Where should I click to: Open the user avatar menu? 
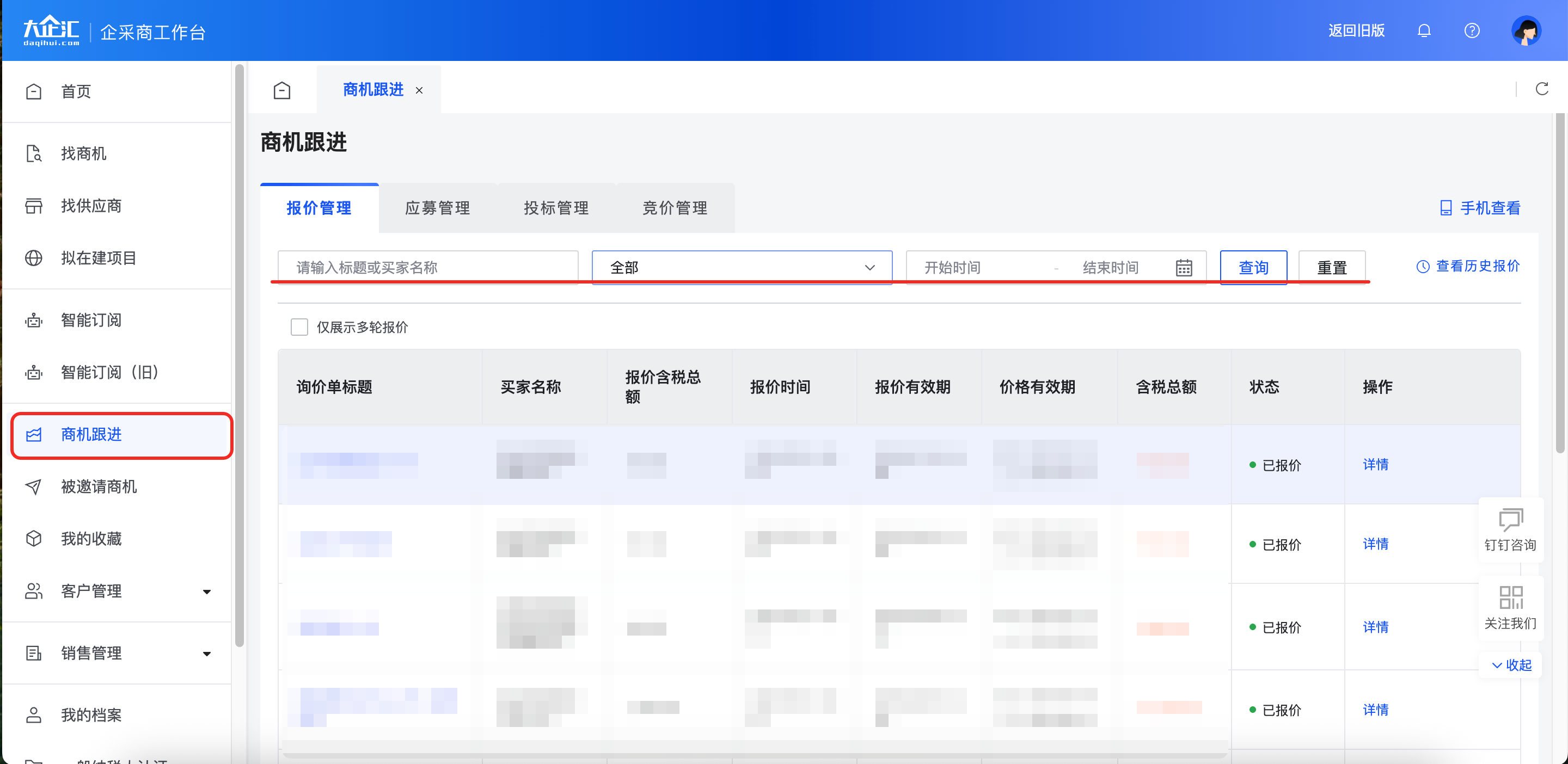(1526, 30)
